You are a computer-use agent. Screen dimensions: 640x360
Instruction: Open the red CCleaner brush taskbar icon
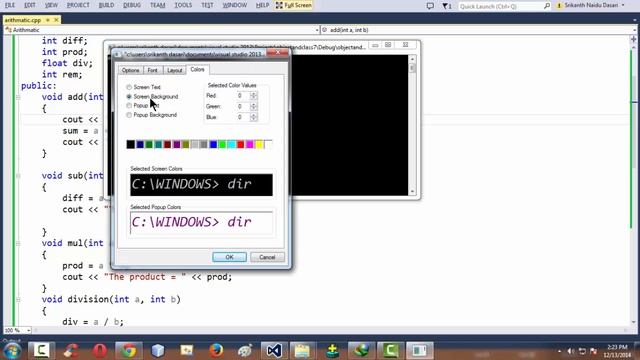pos(71,351)
